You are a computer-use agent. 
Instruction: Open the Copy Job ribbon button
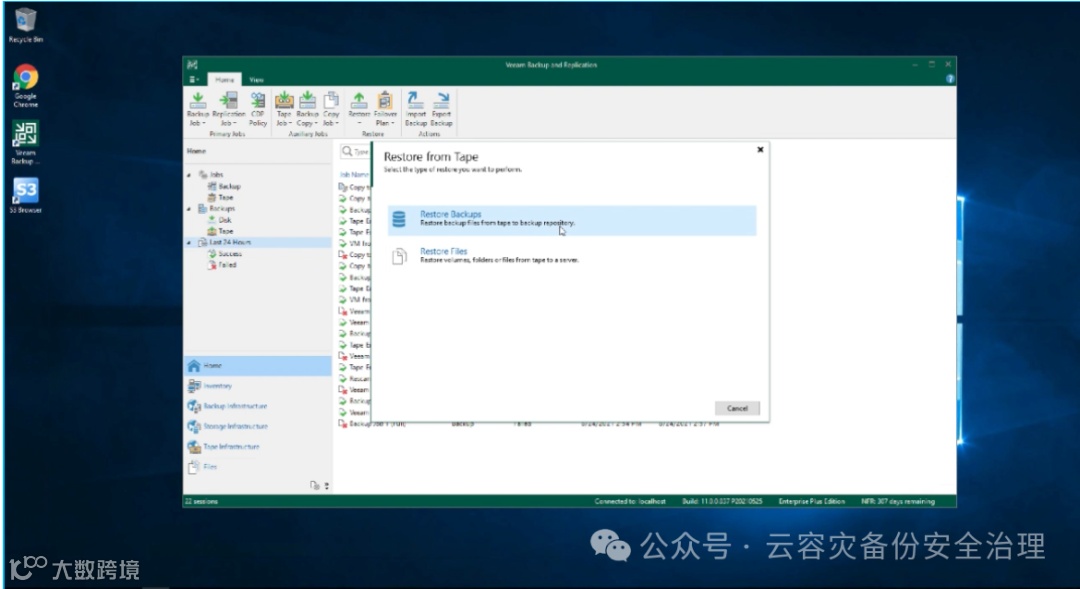pos(331,109)
